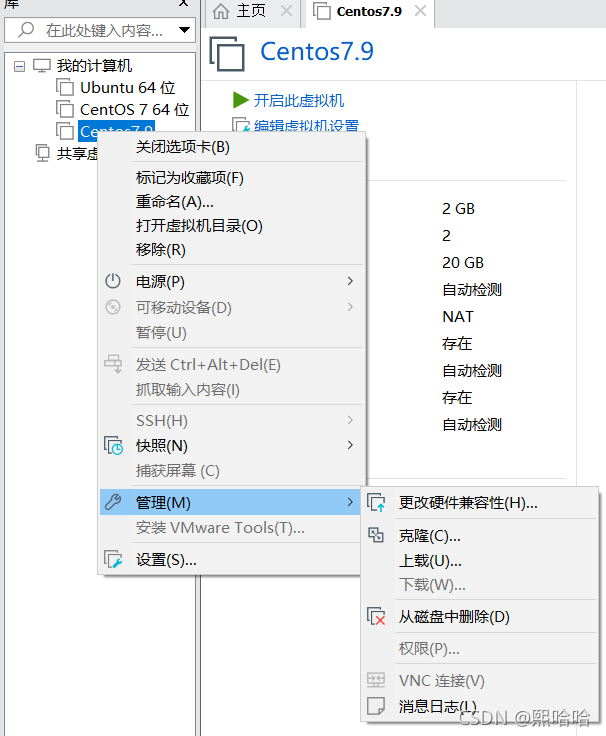
Task: Select 暂停(U) menu entry
Action: pyautogui.click(x=161, y=333)
